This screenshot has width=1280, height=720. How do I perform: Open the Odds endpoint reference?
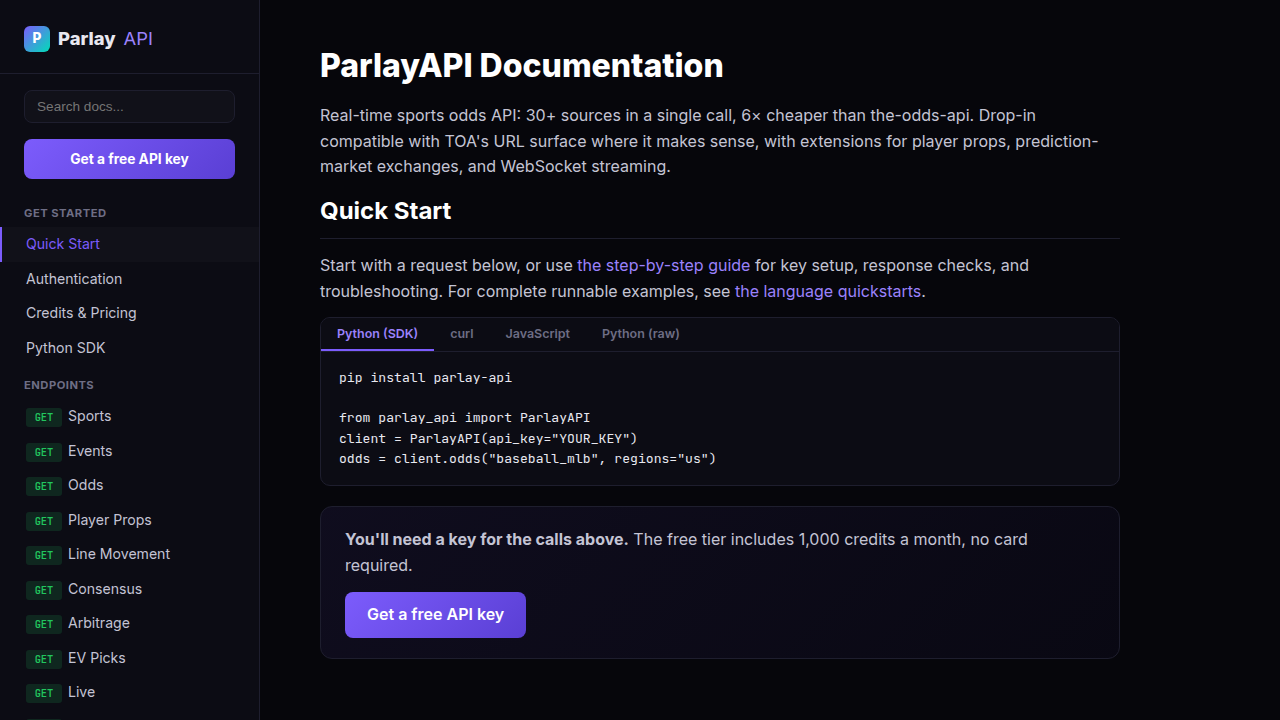point(130,485)
